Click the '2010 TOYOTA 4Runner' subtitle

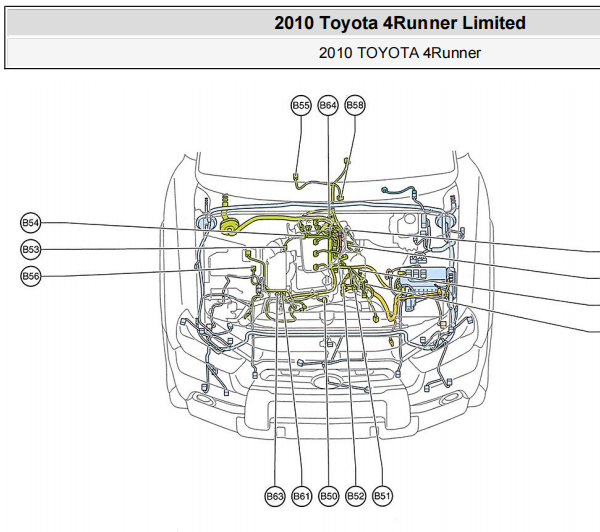click(x=399, y=53)
